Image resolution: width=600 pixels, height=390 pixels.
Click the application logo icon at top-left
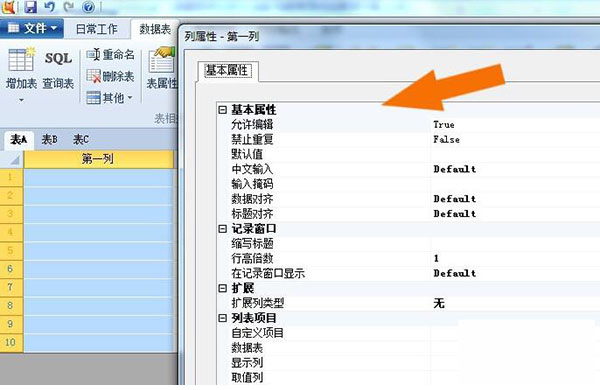8,7
